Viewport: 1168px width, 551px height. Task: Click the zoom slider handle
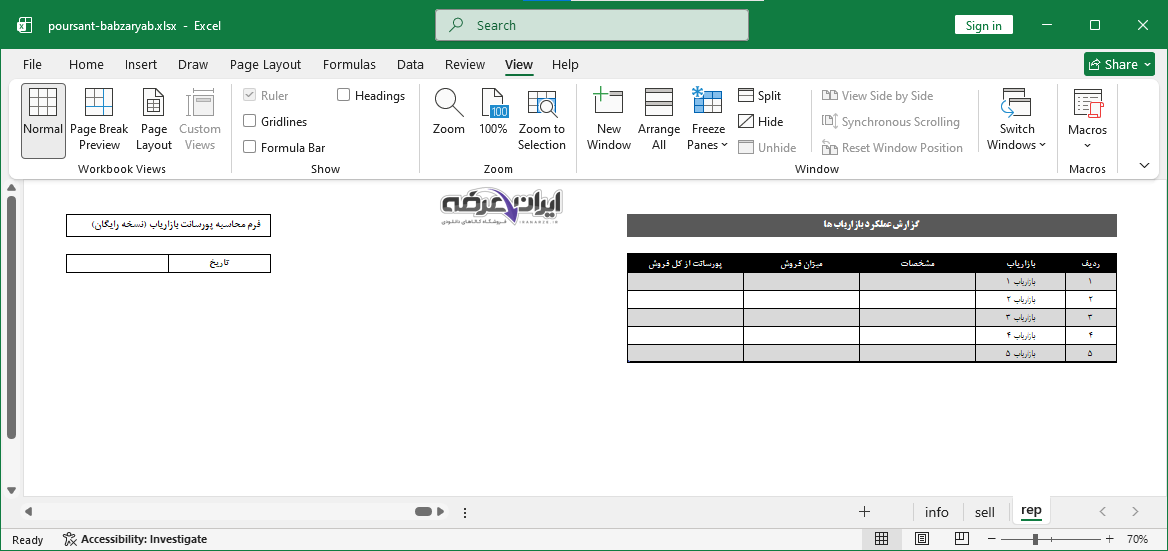1035,538
